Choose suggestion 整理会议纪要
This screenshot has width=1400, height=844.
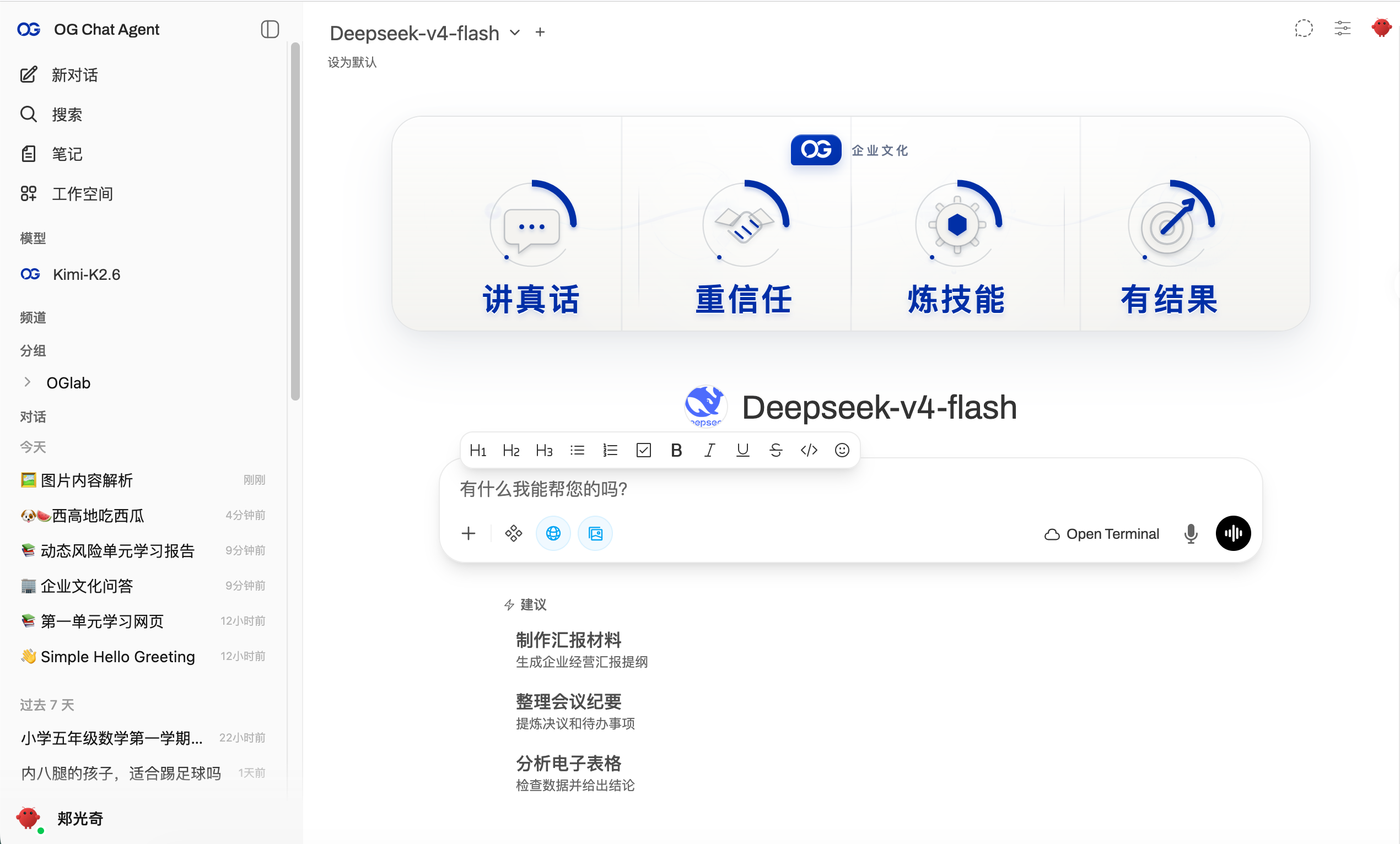(x=575, y=711)
